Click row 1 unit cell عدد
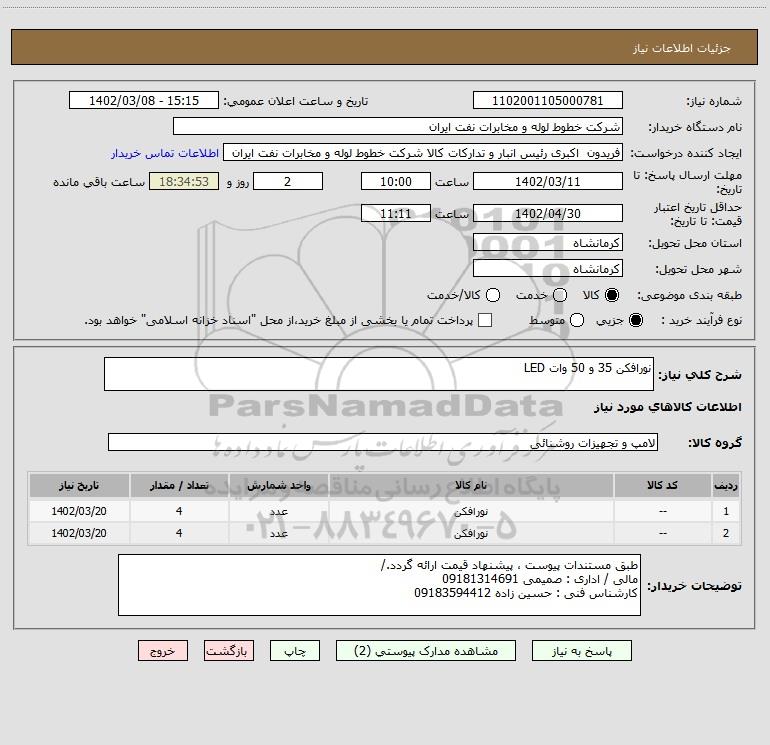The image size is (770, 745). pyautogui.click(x=278, y=511)
